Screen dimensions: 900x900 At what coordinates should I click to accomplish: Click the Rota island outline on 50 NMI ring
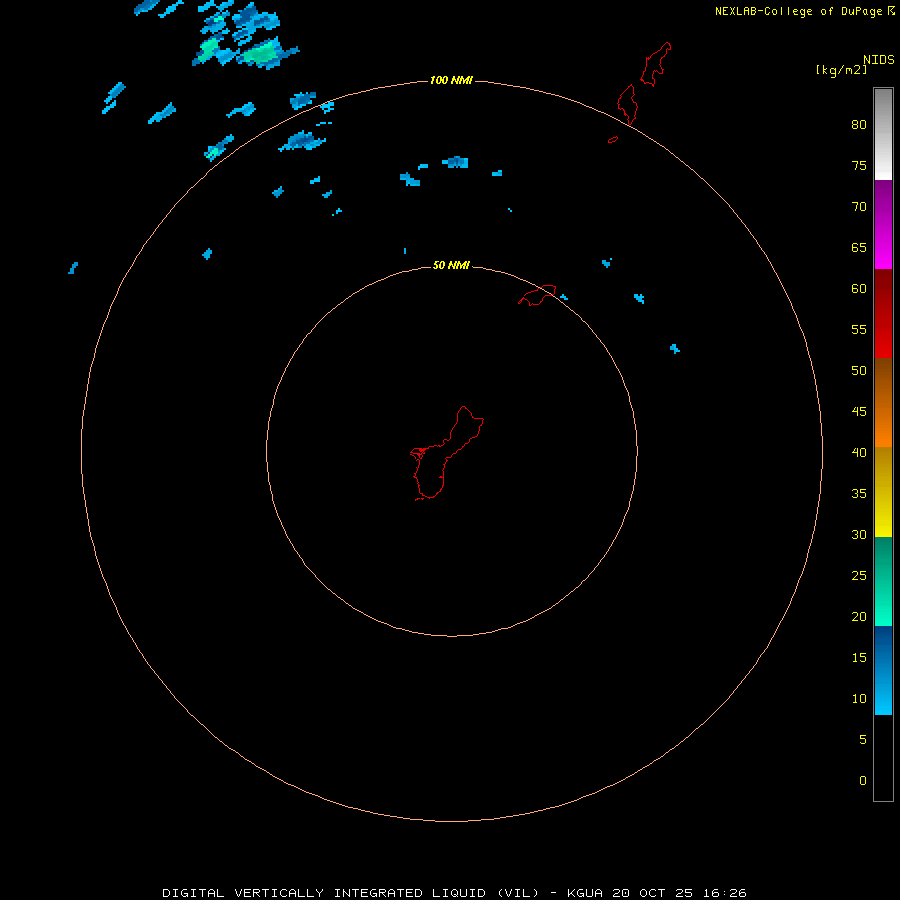[x=537, y=295]
